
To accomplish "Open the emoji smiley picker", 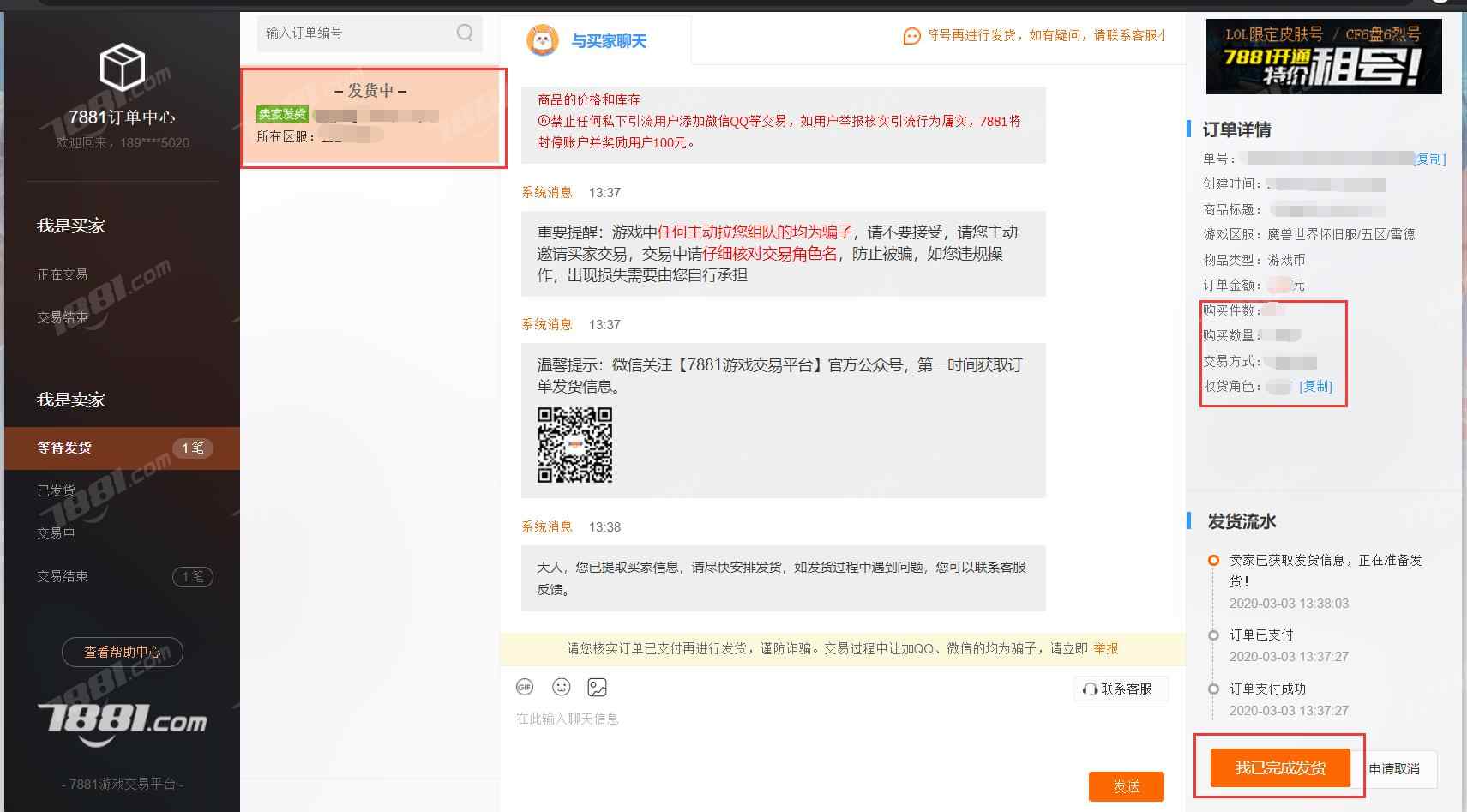I will click(x=561, y=687).
